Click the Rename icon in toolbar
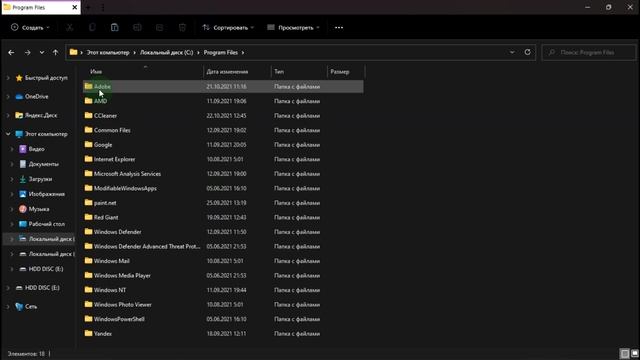Image resolution: width=640 pixels, height=360 pixels. click(137, 27)
